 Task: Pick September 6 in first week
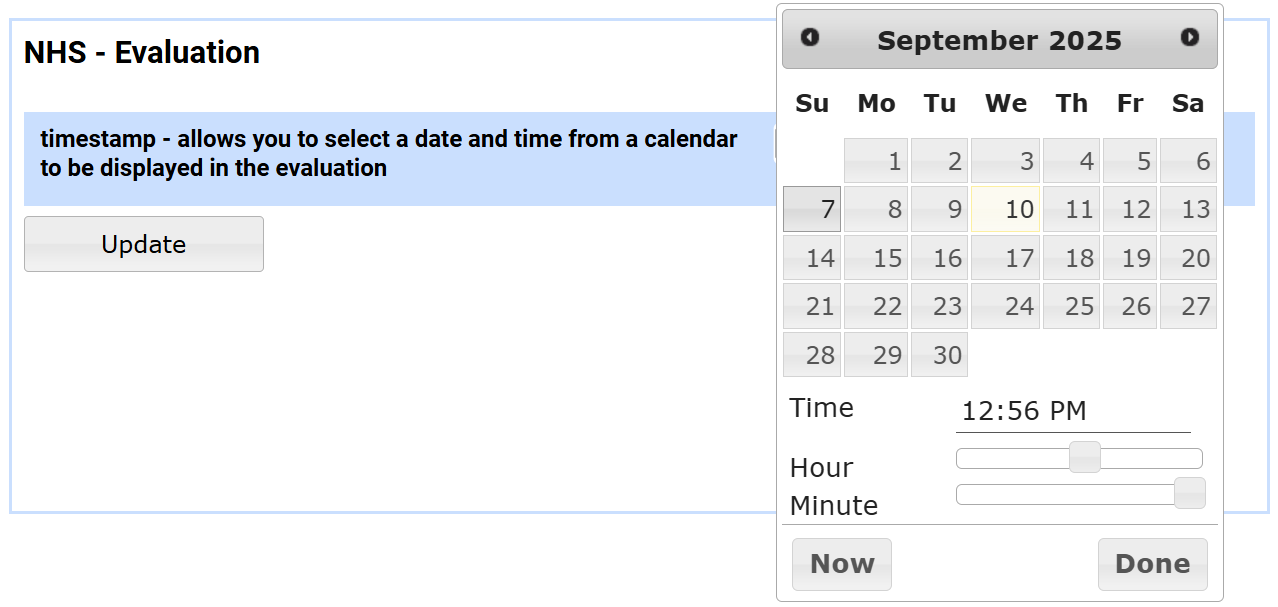click(1188, 161)
